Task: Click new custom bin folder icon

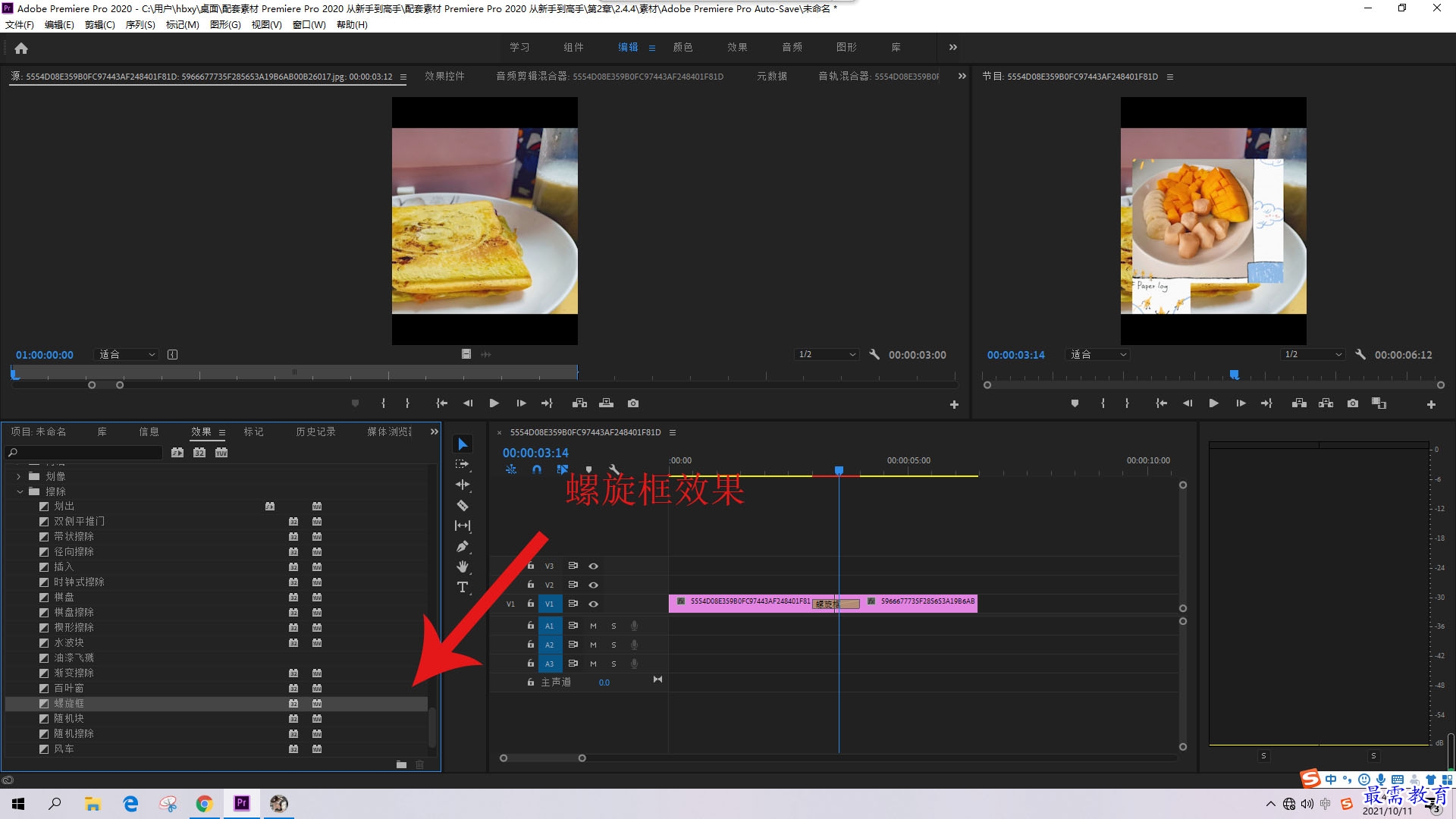Action: 401,764
